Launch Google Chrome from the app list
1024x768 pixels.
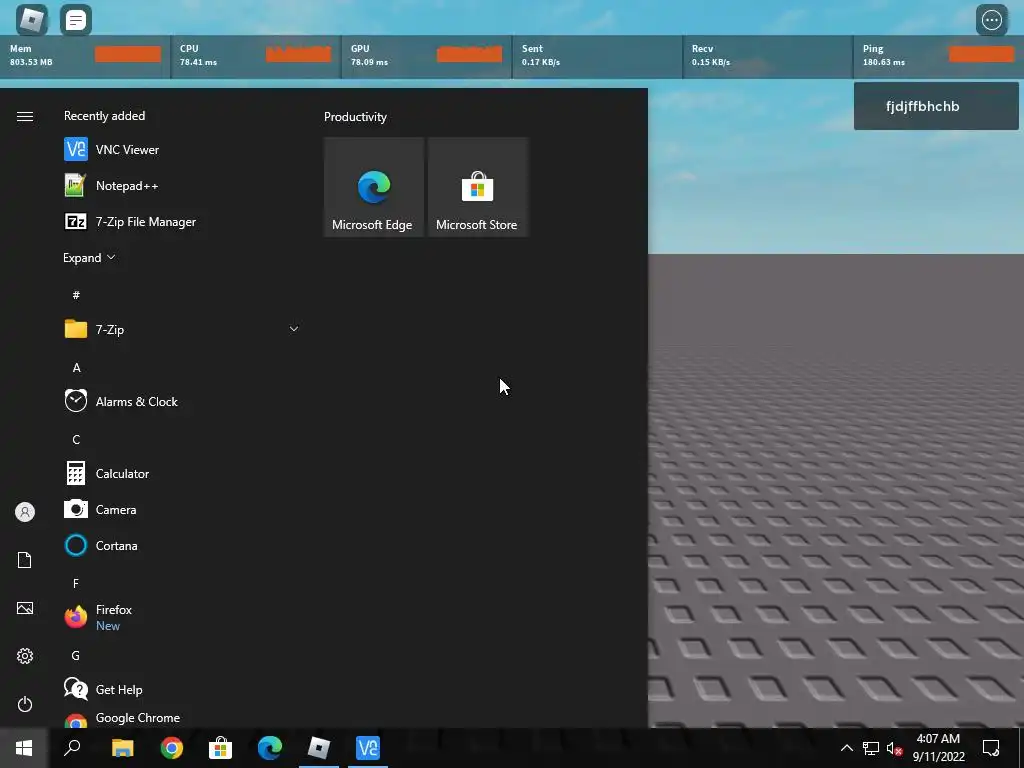tap(182, 718)
